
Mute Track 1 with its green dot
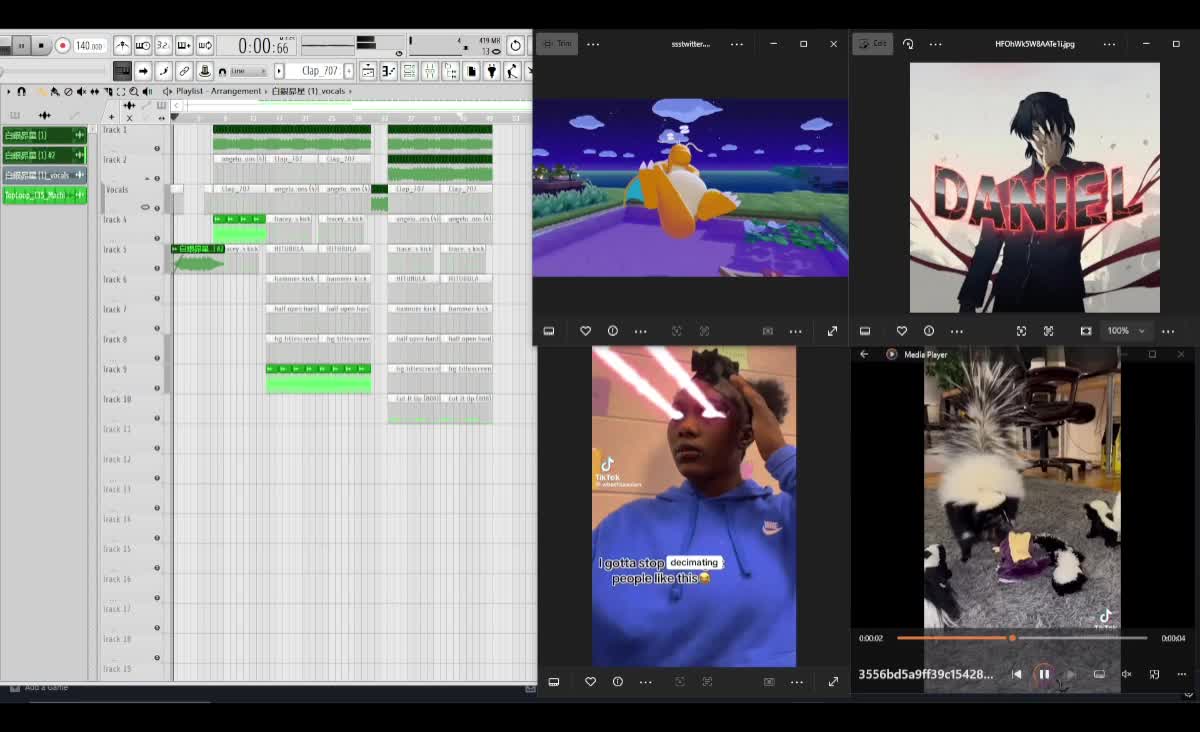157,148
